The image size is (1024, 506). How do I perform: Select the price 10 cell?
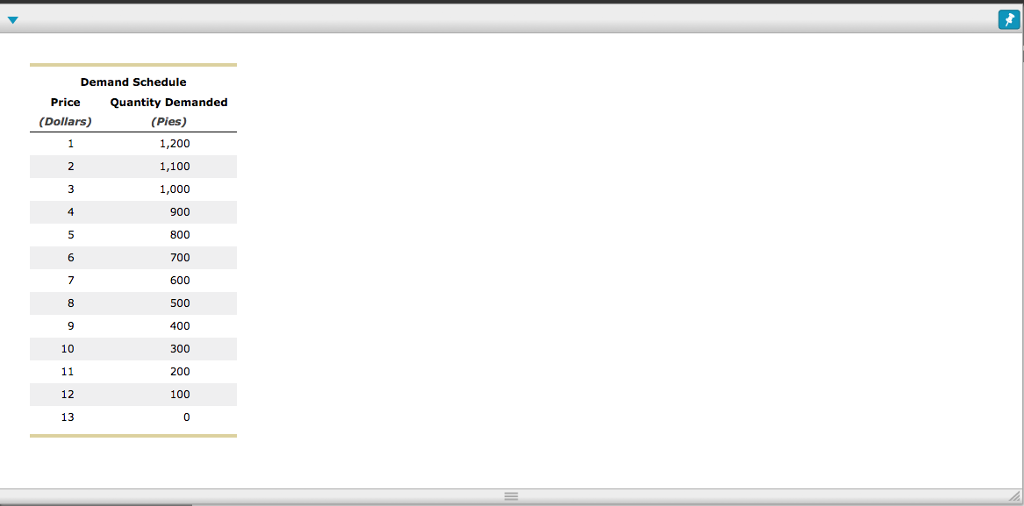[68, 349]
